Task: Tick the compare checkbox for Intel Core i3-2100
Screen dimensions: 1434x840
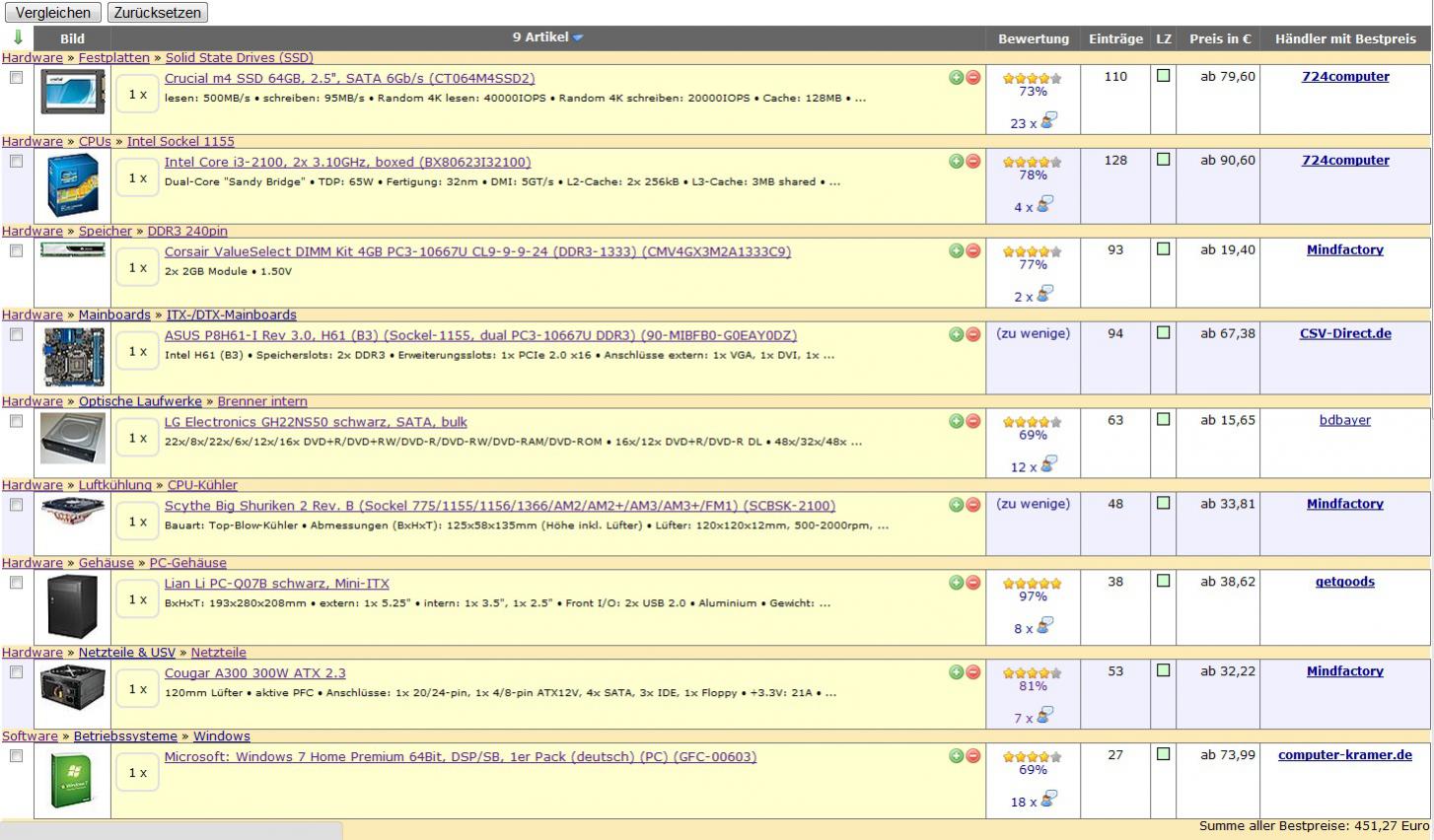Action: [16, 162]
